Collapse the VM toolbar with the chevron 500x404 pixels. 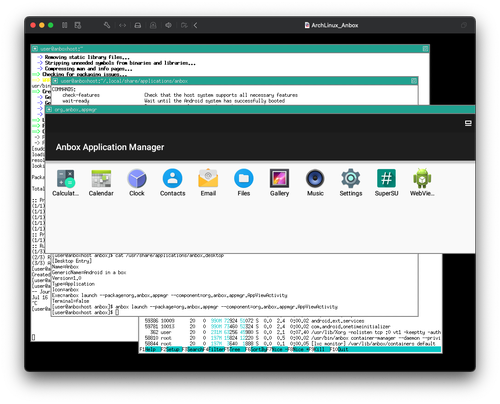196,25
